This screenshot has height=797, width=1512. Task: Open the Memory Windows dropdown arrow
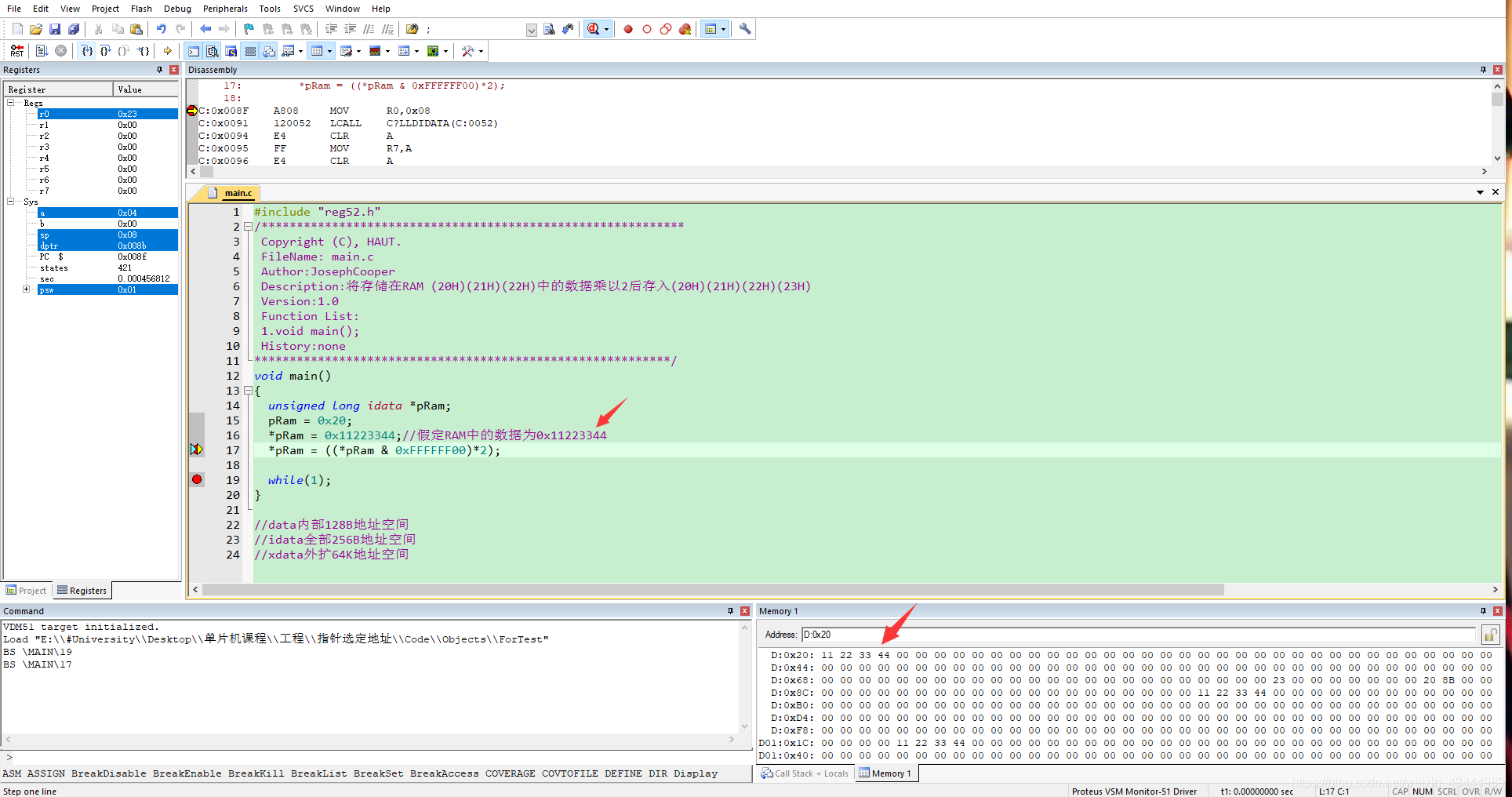coord(329,51)
